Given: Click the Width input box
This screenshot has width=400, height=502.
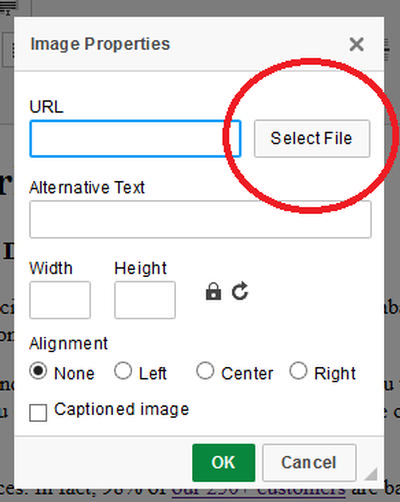Looking at the screenshot, I should [x=60, y=300].
